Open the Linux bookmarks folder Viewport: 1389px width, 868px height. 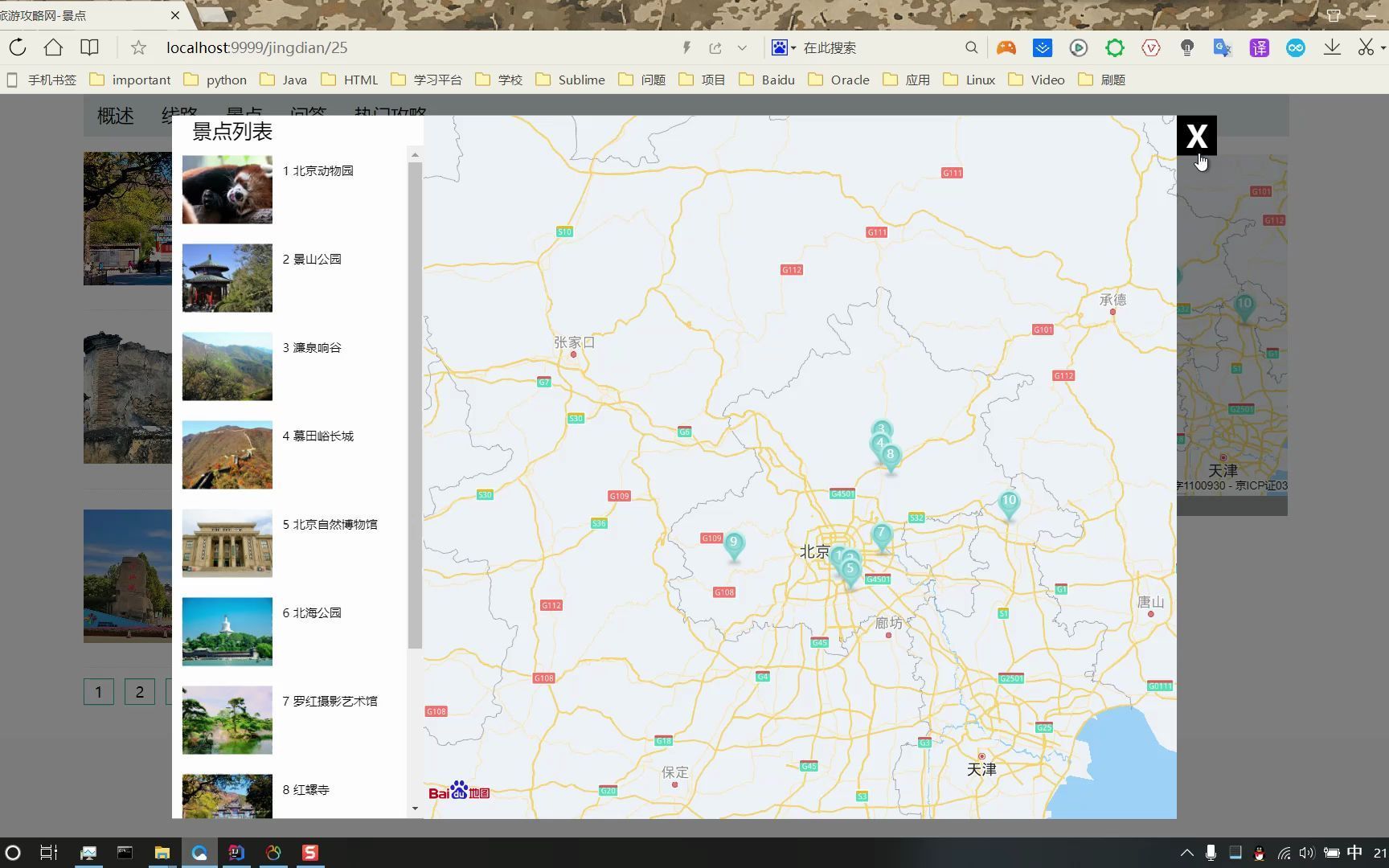pyautogui.click(x=969, y=80)
